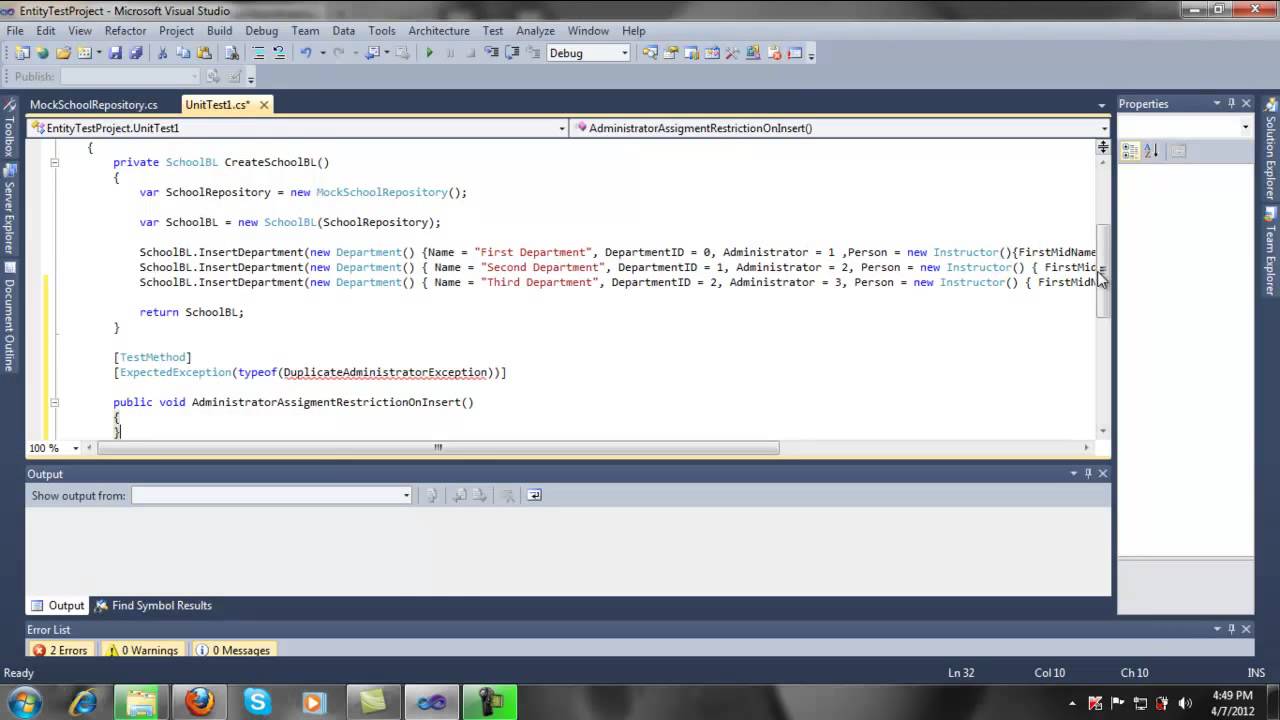Save the current file with Save icon

115,53
